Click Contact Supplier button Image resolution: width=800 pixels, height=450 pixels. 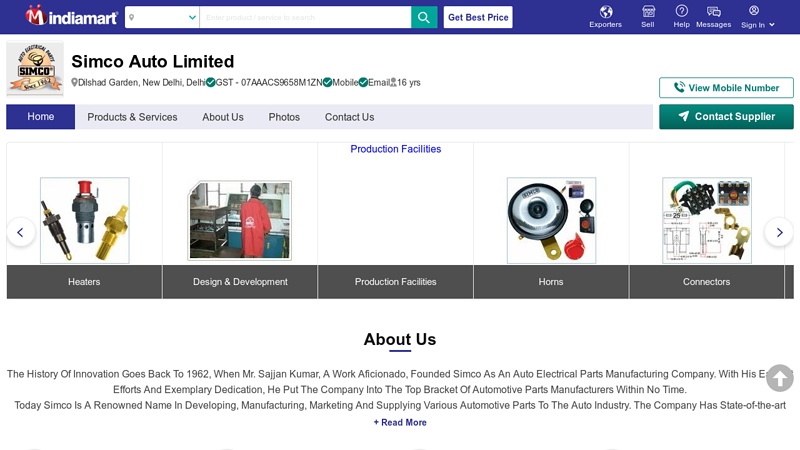pyautogui.click(x=726, y=117)
